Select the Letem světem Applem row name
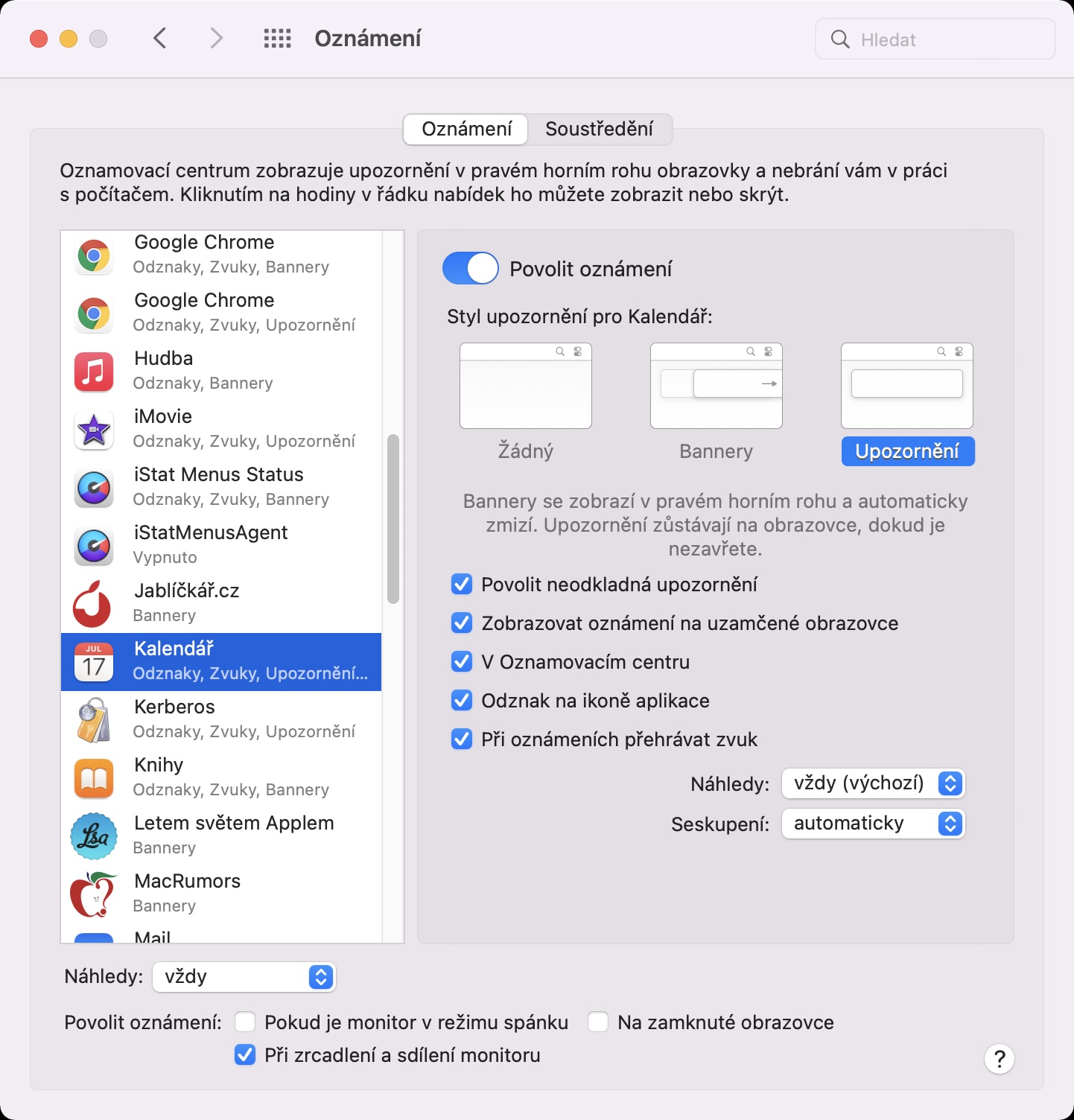Screen dimensions: 1074x1120 (234, 823)
